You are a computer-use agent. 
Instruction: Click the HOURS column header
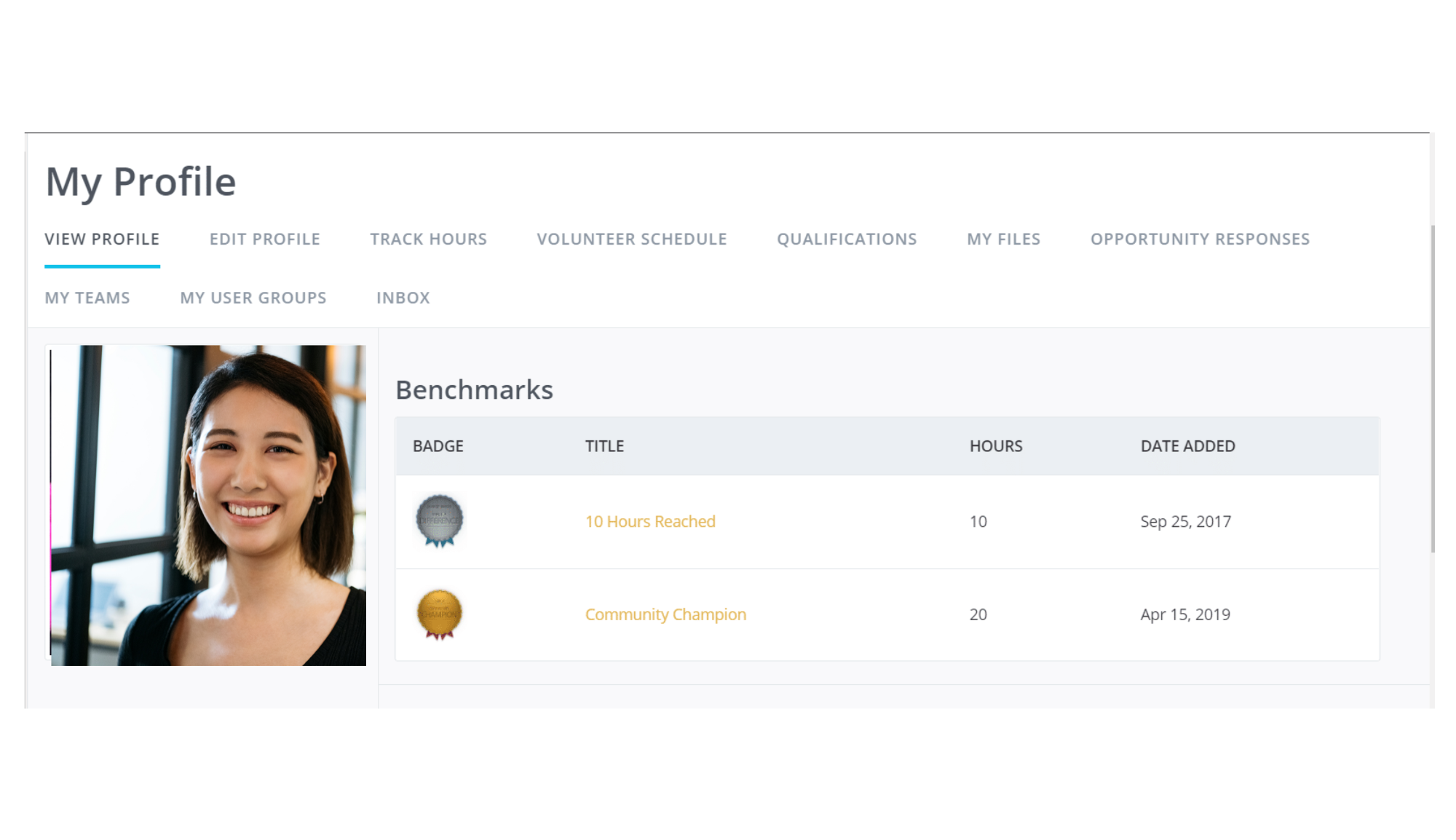tap(994, 445)
